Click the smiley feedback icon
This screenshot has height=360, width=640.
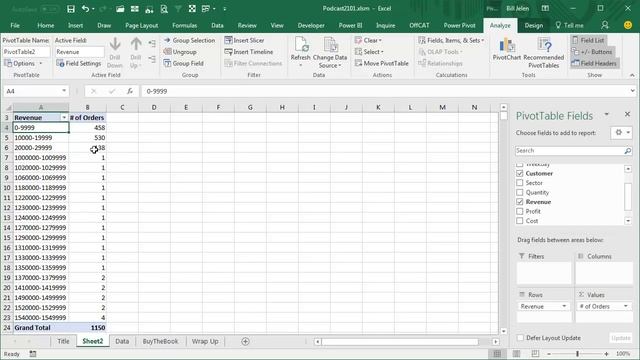pyautogui.click(x=628, y=25)
